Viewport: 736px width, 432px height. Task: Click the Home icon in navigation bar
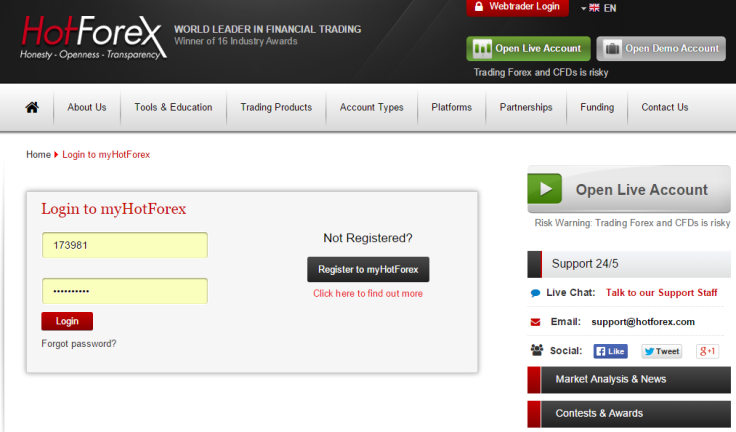click(x=32, y=108)
